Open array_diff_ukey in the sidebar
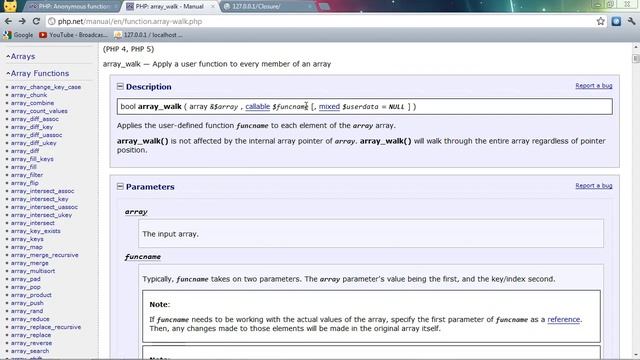 33,143
